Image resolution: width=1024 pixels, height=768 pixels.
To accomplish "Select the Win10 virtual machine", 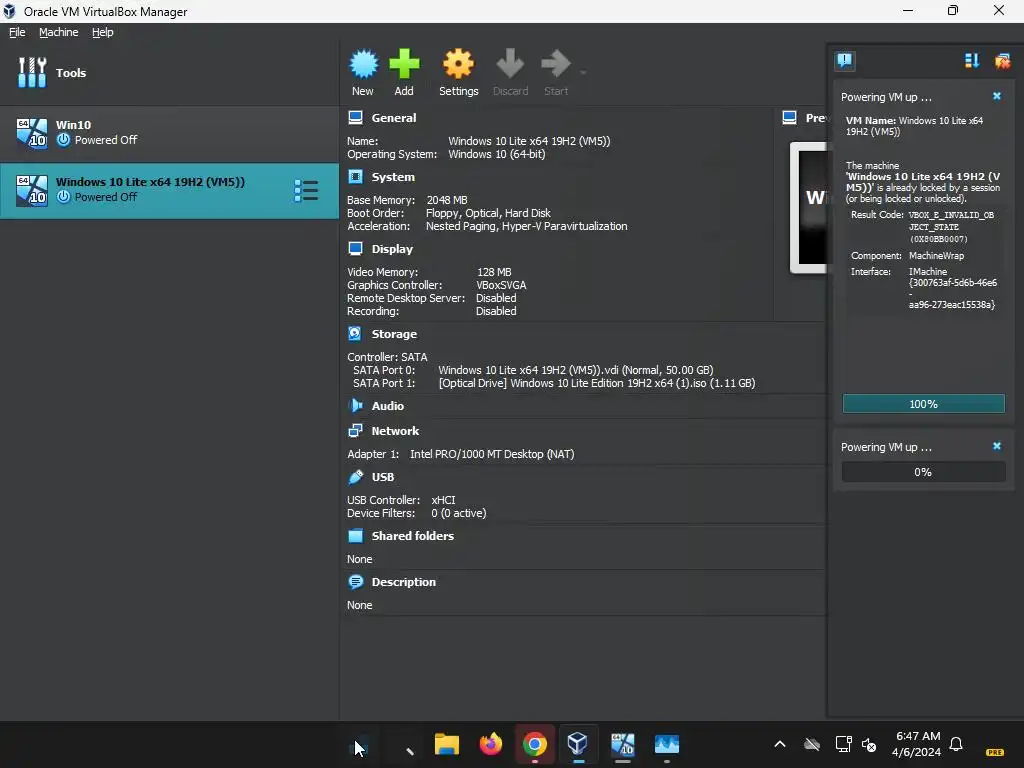I will pyautogui.click(x=169, y=133).
